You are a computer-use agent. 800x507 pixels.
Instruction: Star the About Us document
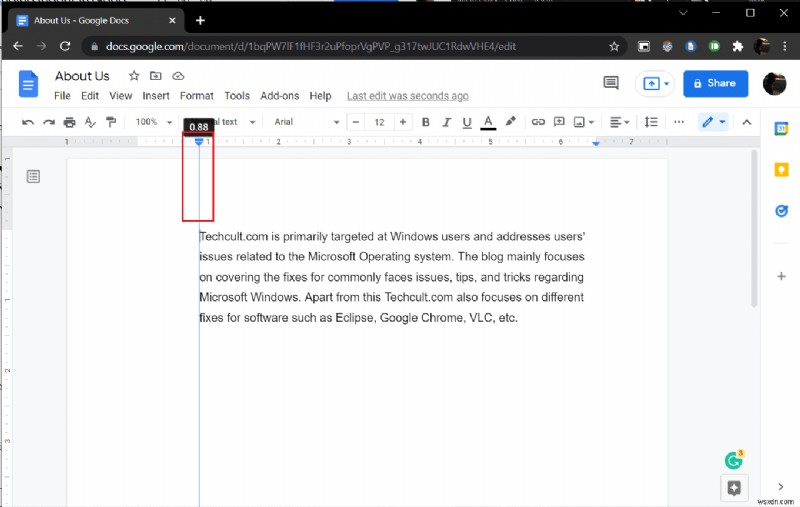point(133,76)
